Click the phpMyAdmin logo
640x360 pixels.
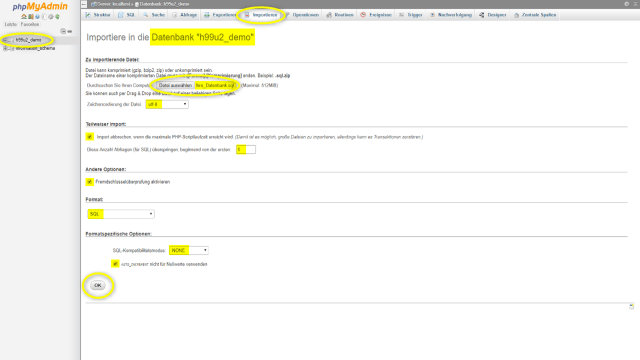[x=40, y=7]
